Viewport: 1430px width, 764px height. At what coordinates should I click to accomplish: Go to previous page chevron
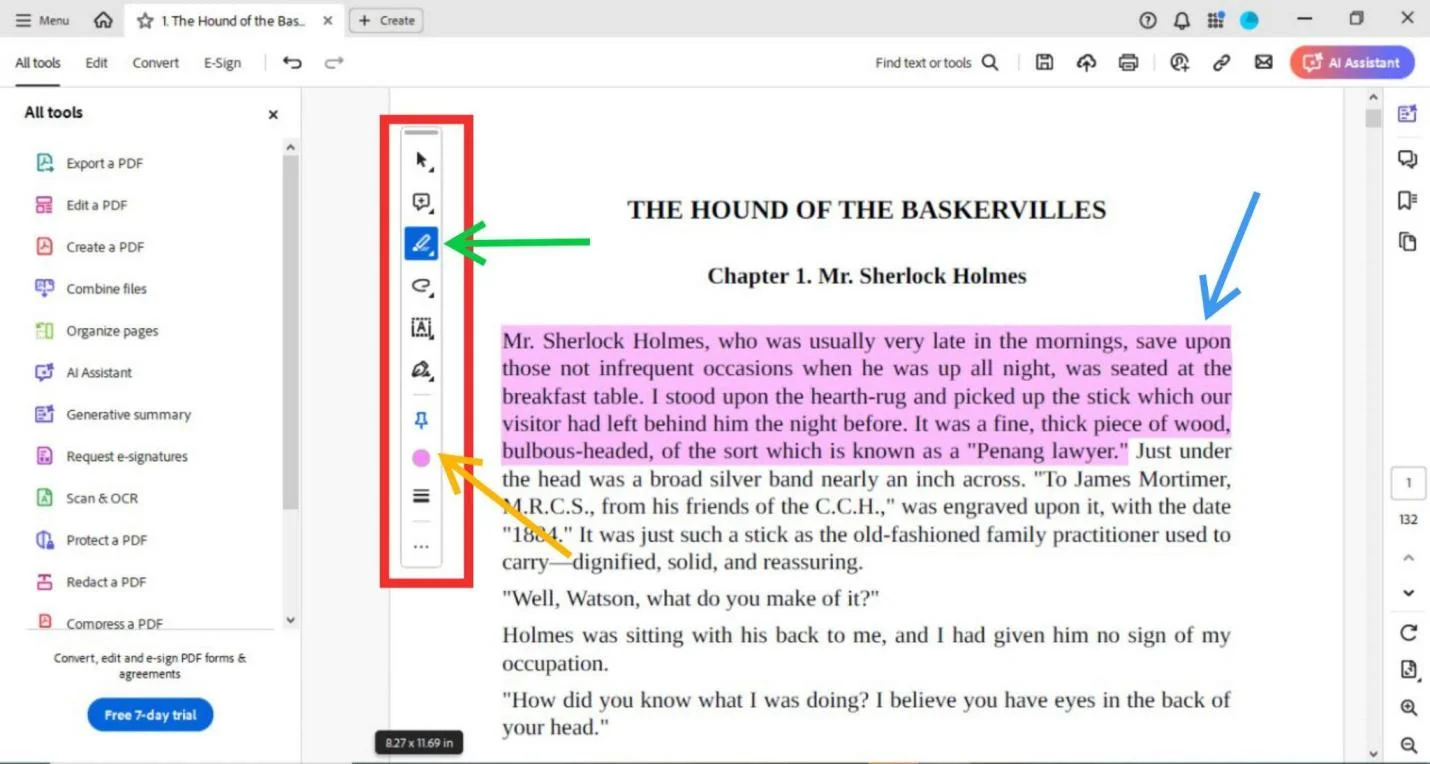[x=1409, y=558]
